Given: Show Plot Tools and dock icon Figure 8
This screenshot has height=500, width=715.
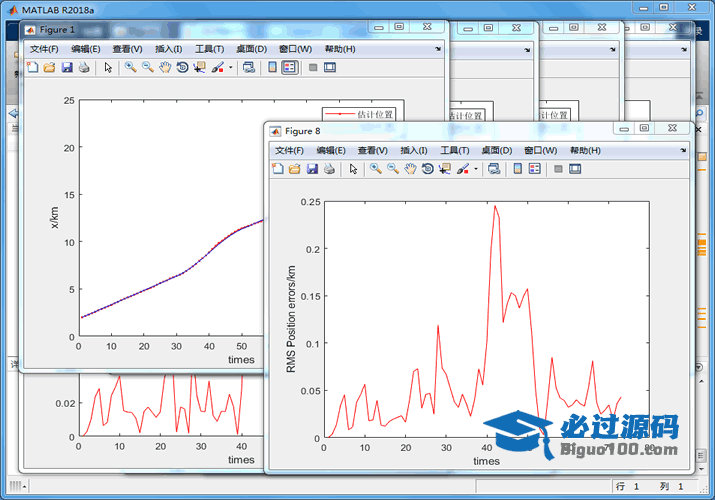Looking at the screenshot, I should point(575,169).
